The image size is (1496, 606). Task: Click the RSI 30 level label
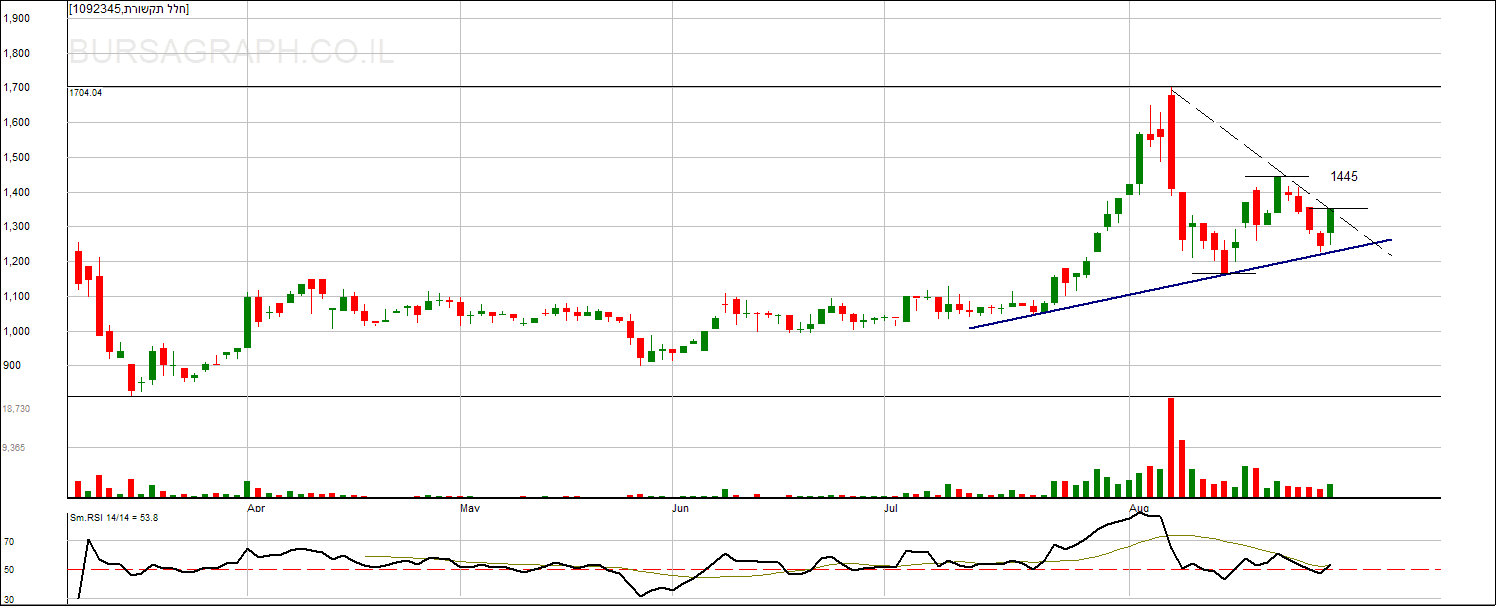(9, 599)
